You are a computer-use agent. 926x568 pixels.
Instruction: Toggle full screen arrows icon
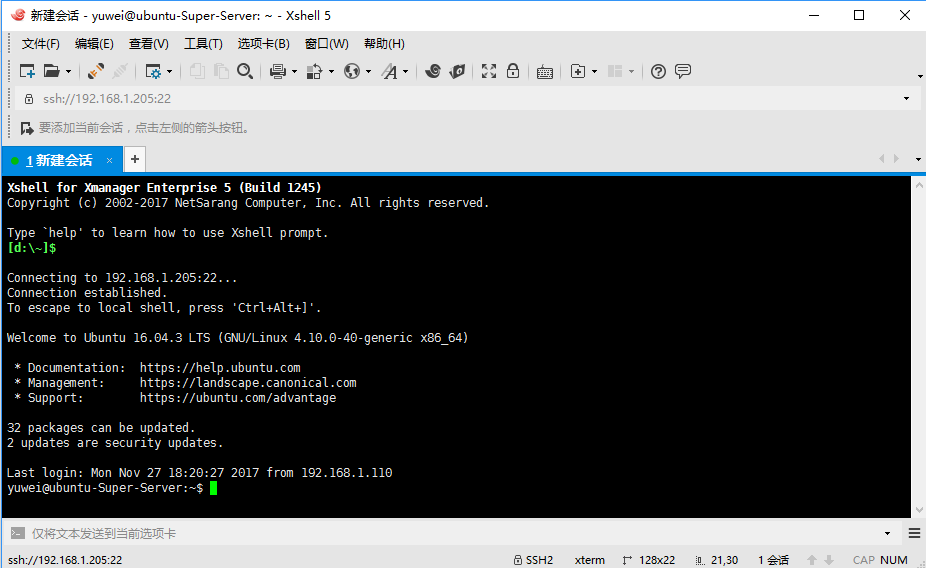488,71
